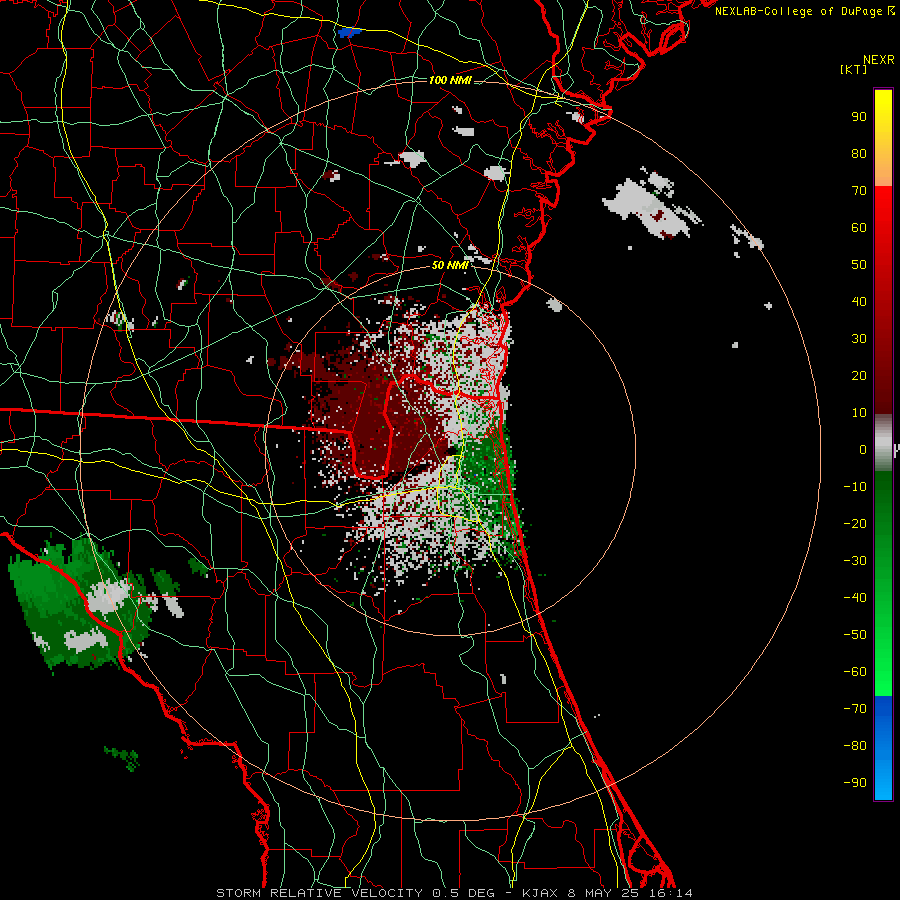Pick the blue bottom segment of color bar

(x=883, y=747)
